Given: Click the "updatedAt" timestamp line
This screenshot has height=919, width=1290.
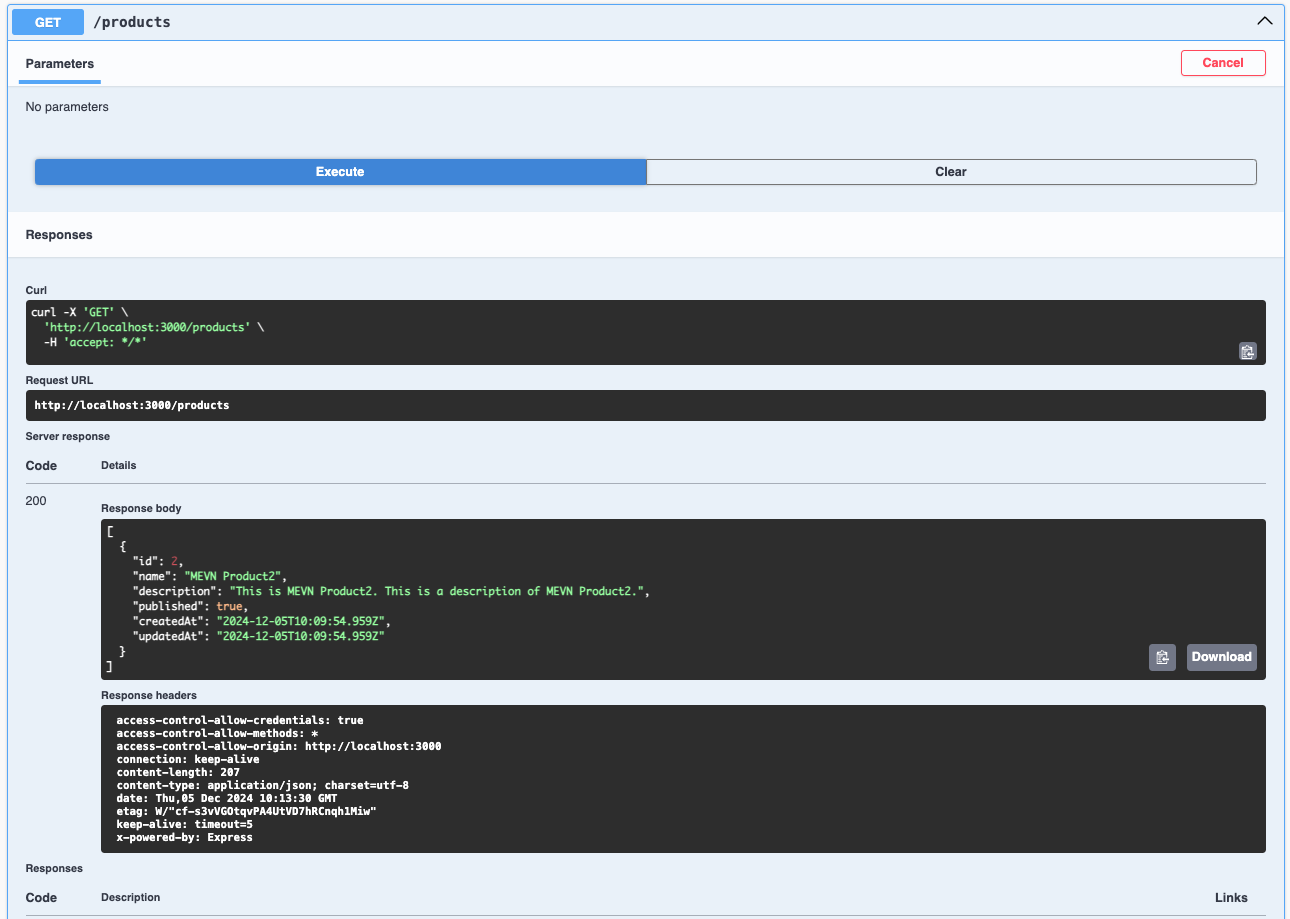Looking at the screenshot, I should coord(258,636).
